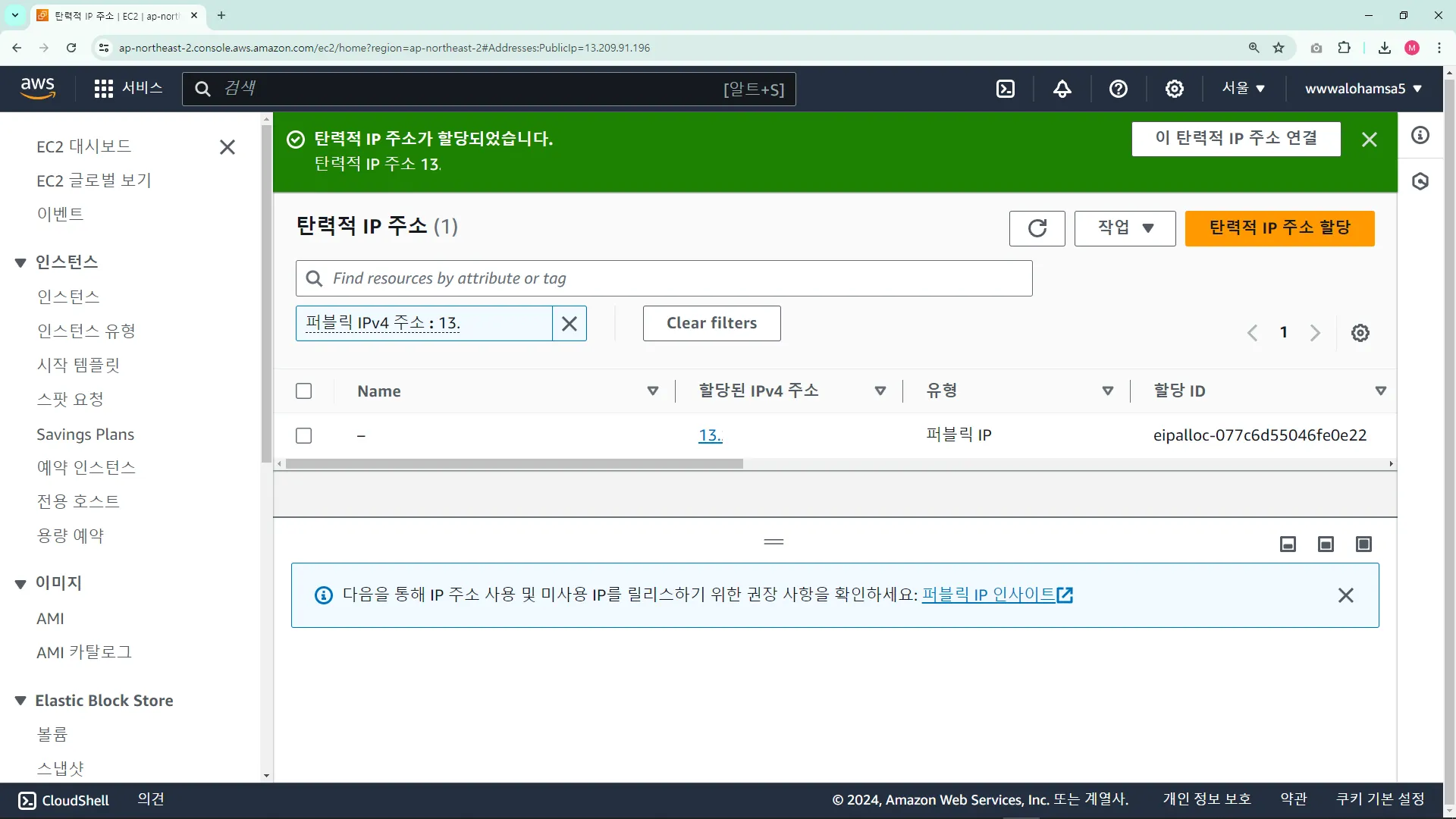The image size is (1456, 819).
Task: Dismiss the public IP insights info banner
Action: click(x=1345, y=595)
